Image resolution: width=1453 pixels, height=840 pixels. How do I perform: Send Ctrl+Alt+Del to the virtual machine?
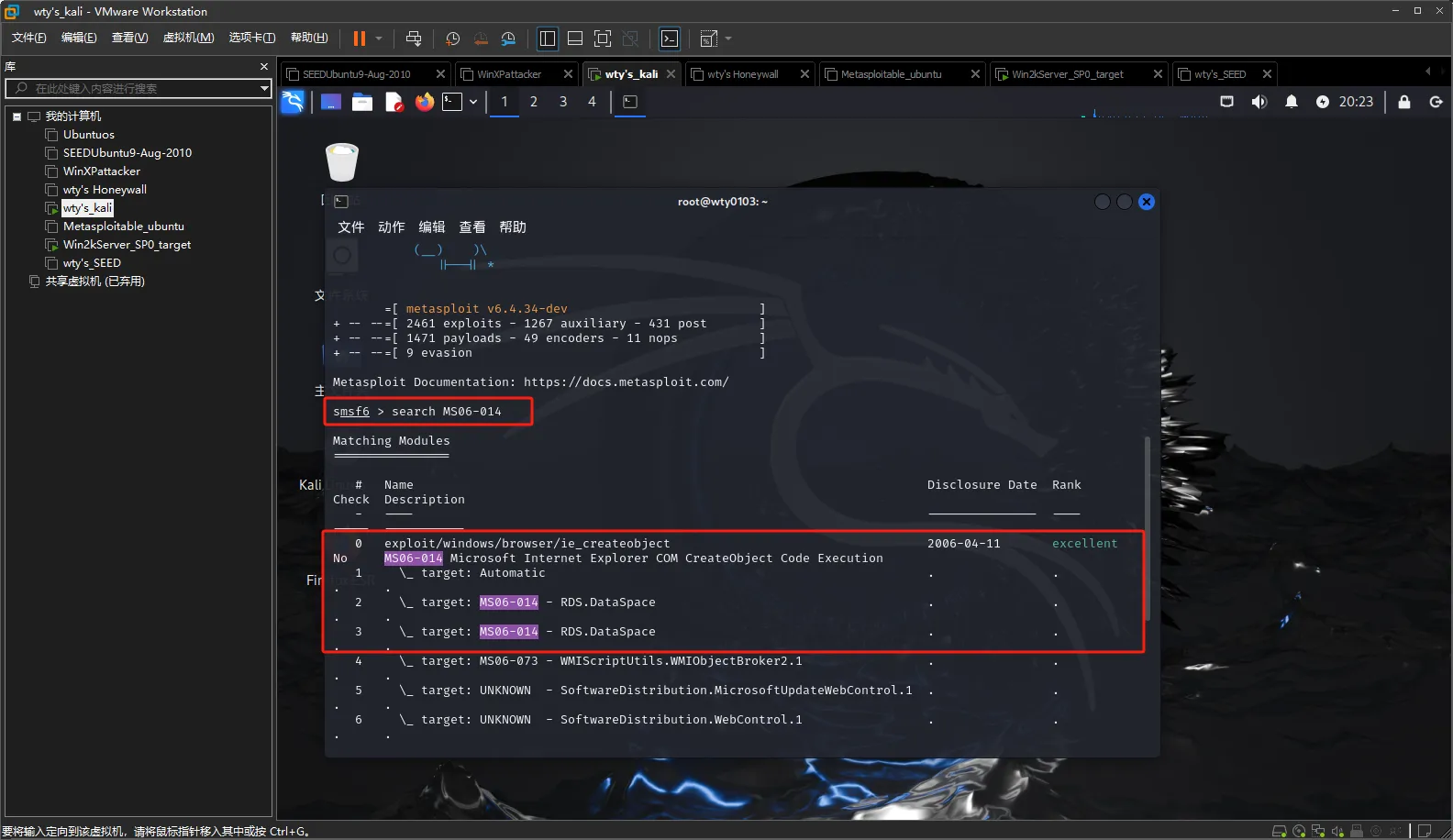(414, 39)
